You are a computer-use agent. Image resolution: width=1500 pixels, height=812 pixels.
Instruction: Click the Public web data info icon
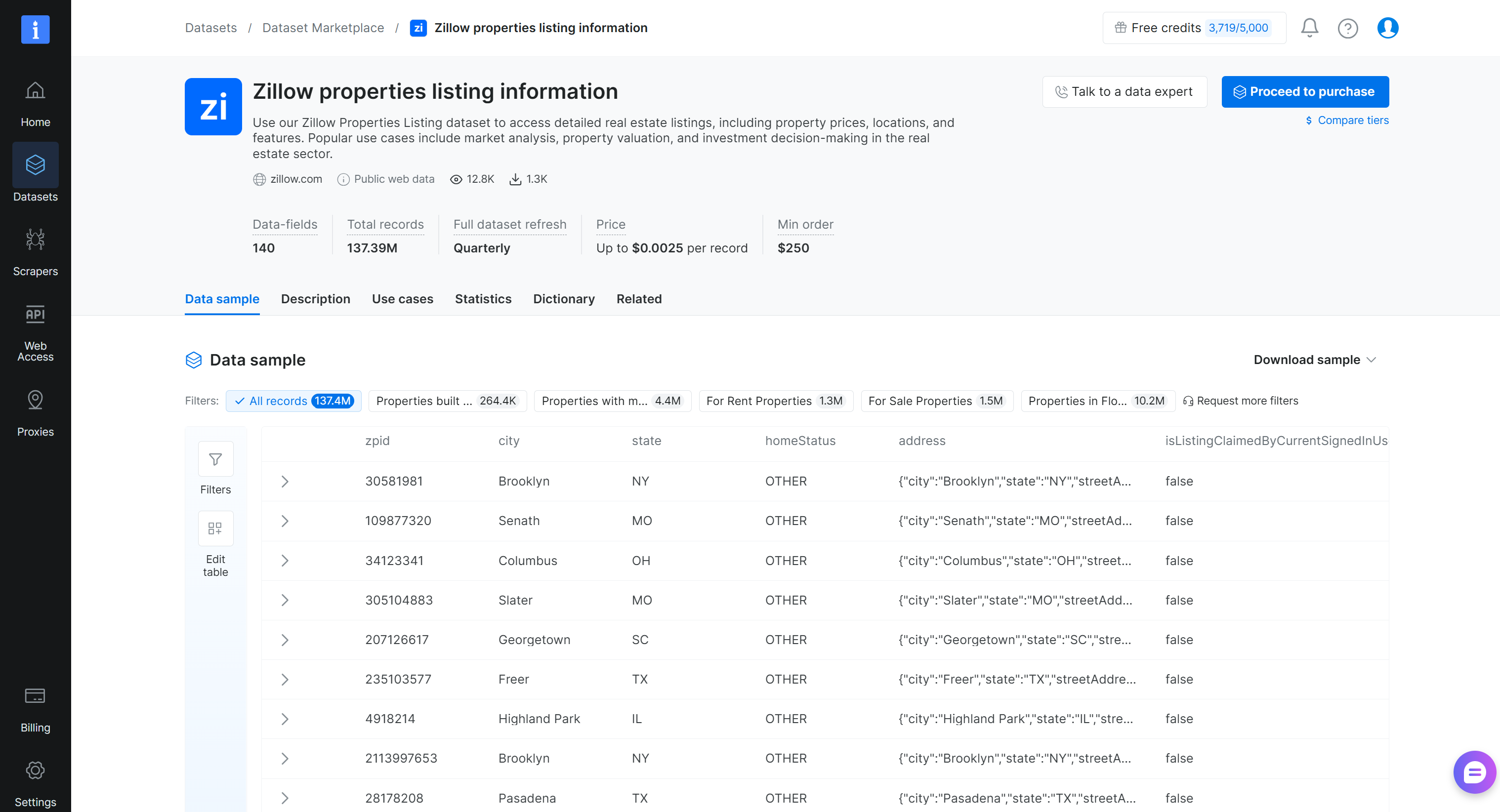coord(343,179)
